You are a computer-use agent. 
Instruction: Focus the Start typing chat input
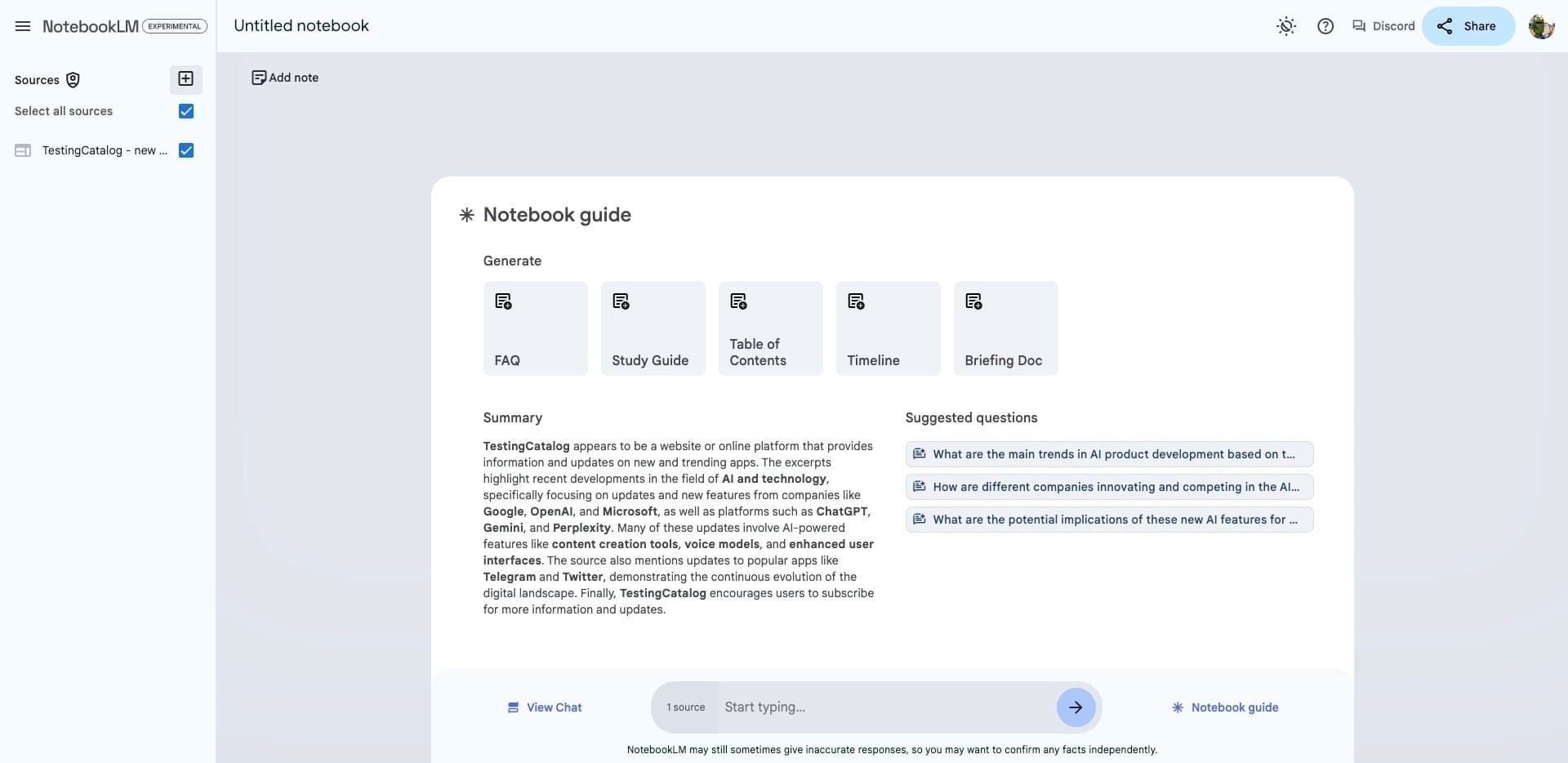(885, 707)
